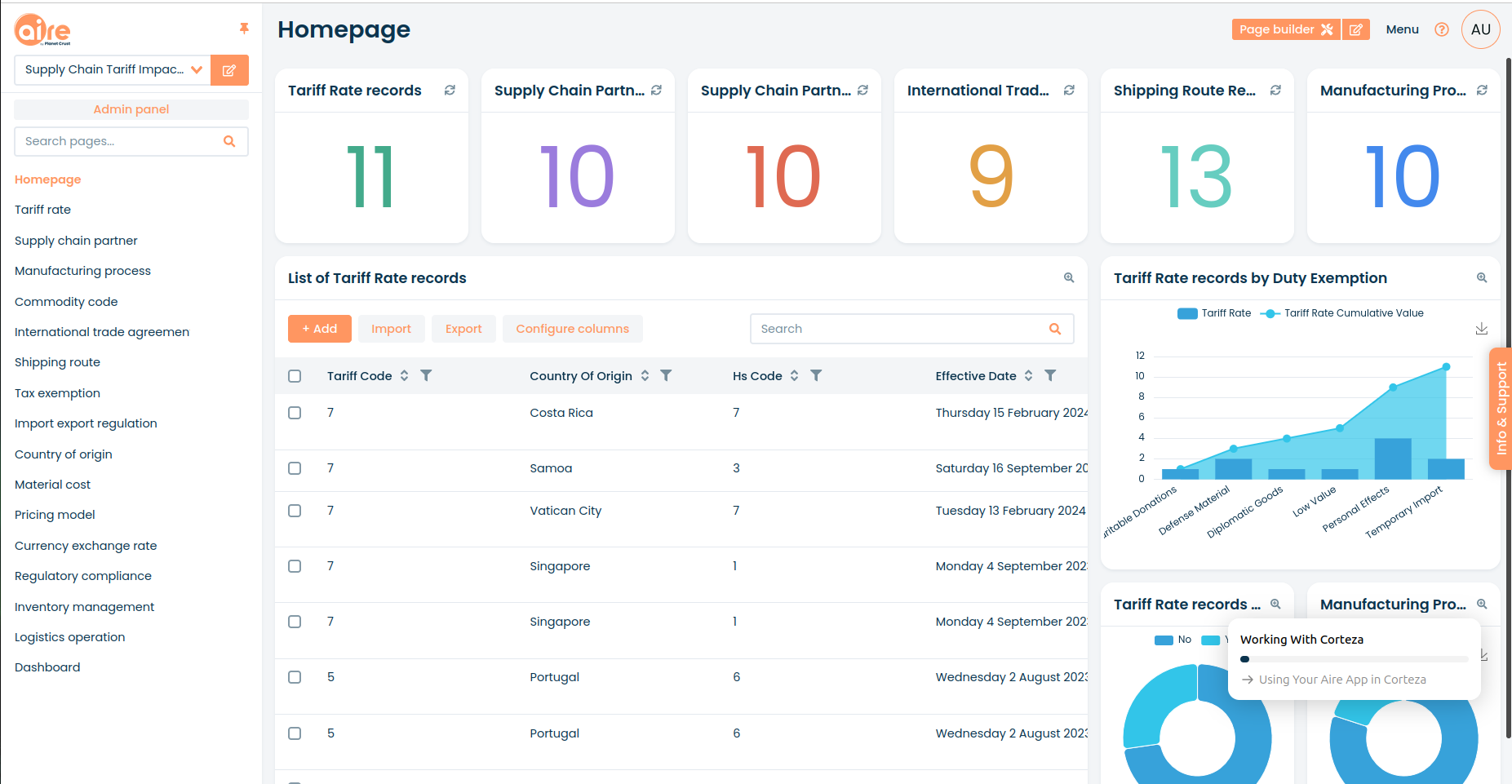Open the Tariff rate page in sidebar
Viewport: 1512px width, 784px height.
(42, 210)
